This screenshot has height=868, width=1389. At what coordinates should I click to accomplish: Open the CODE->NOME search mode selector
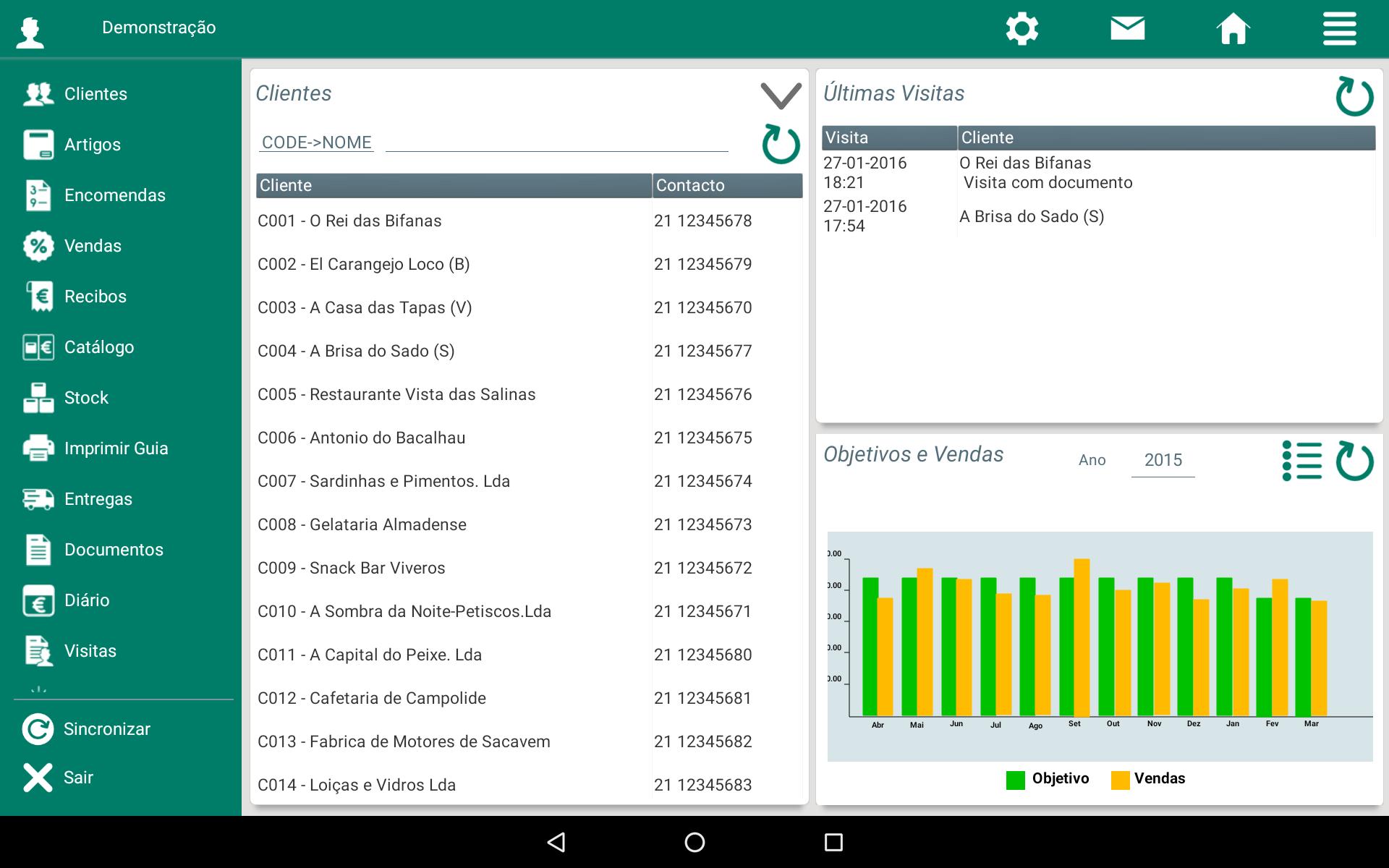[x=317, y=142]
